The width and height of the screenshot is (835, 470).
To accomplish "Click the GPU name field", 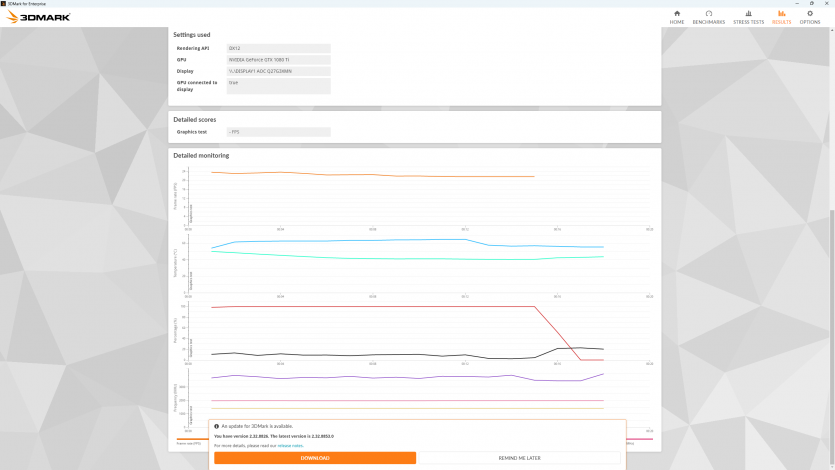I will coord(278,60).
